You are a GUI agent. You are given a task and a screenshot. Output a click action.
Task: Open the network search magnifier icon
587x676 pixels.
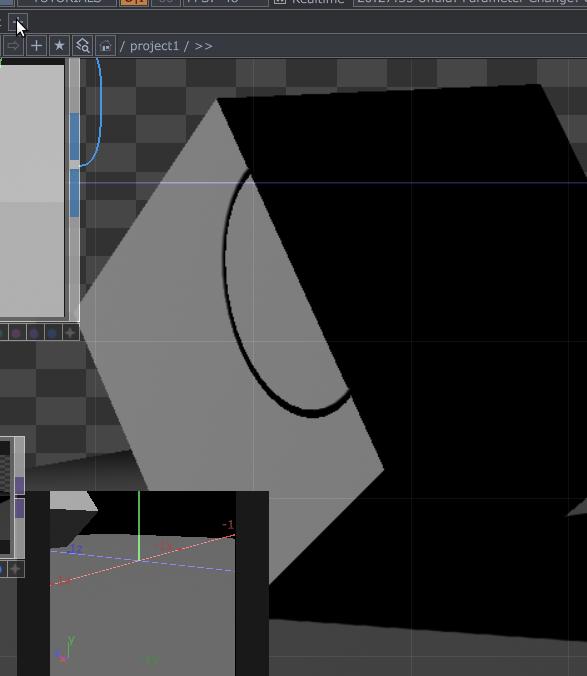(82, 46)
